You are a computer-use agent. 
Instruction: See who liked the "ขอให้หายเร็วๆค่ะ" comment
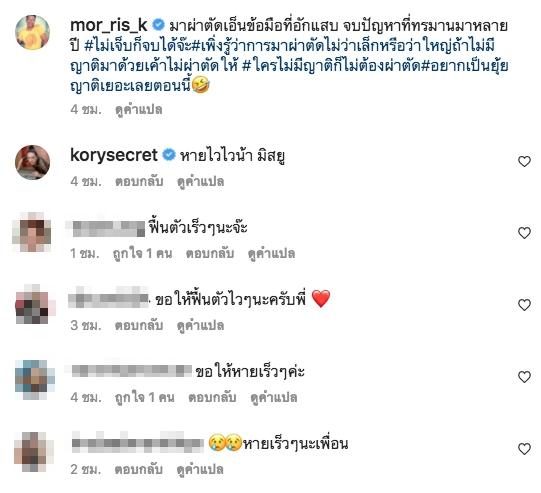tap(145, 397)
